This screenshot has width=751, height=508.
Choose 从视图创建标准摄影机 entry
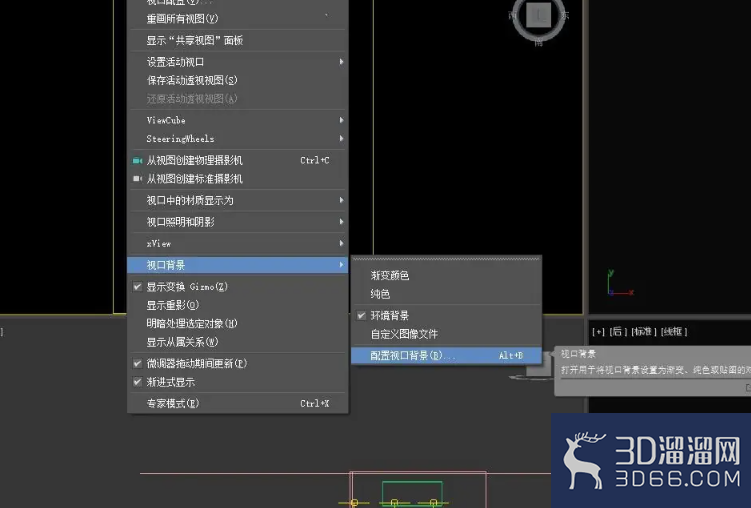[x=238, y=179]
